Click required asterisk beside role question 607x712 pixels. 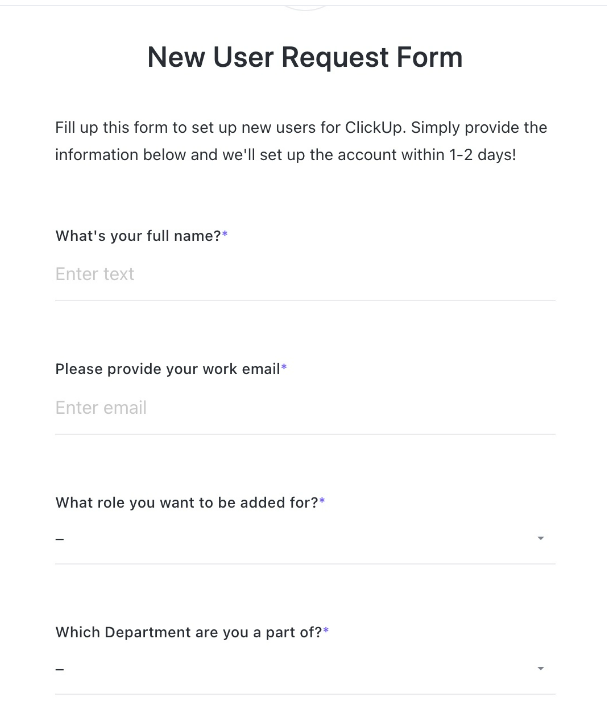tap(322, 500)
